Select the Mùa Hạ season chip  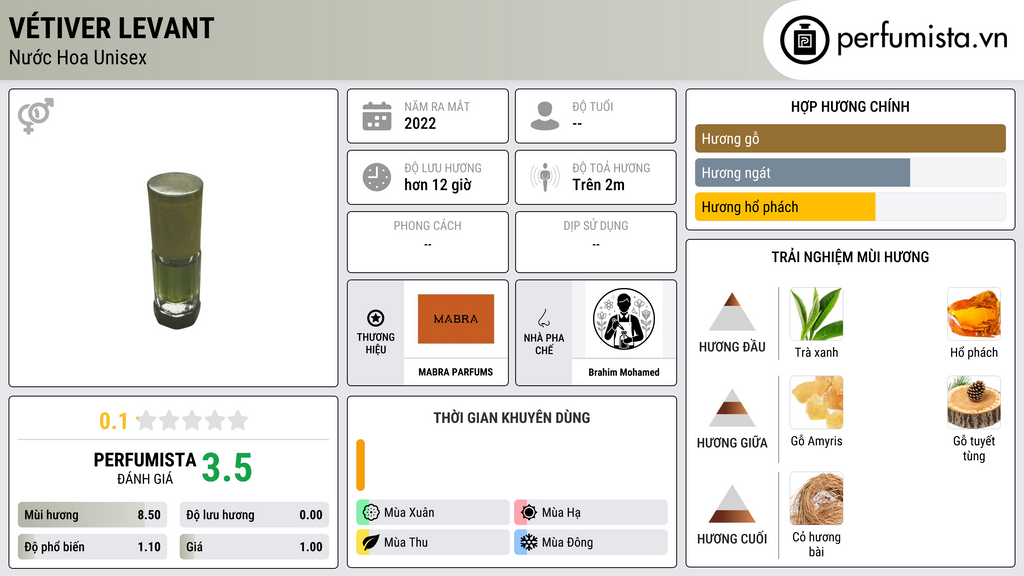(x=591, y=513)
